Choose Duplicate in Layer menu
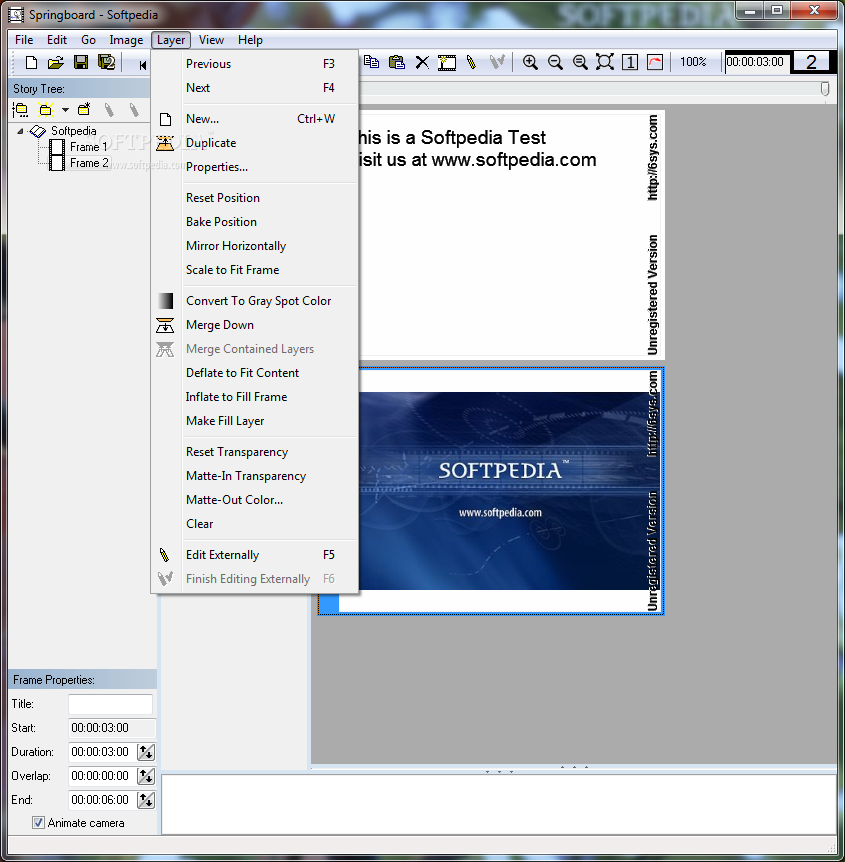 pos(255,143)
